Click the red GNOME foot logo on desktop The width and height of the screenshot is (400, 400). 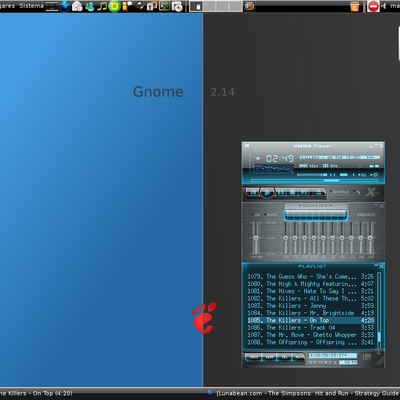(x=204, y=318)
